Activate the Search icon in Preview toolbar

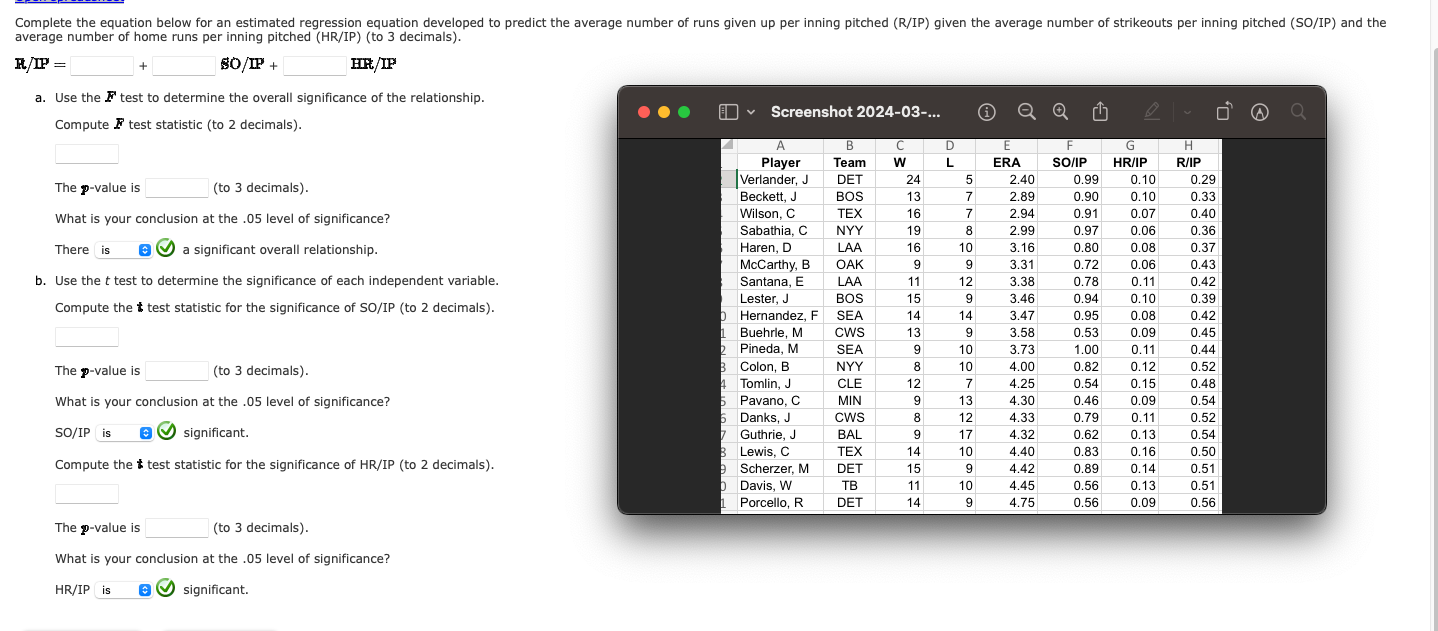tap(1297, 112)
